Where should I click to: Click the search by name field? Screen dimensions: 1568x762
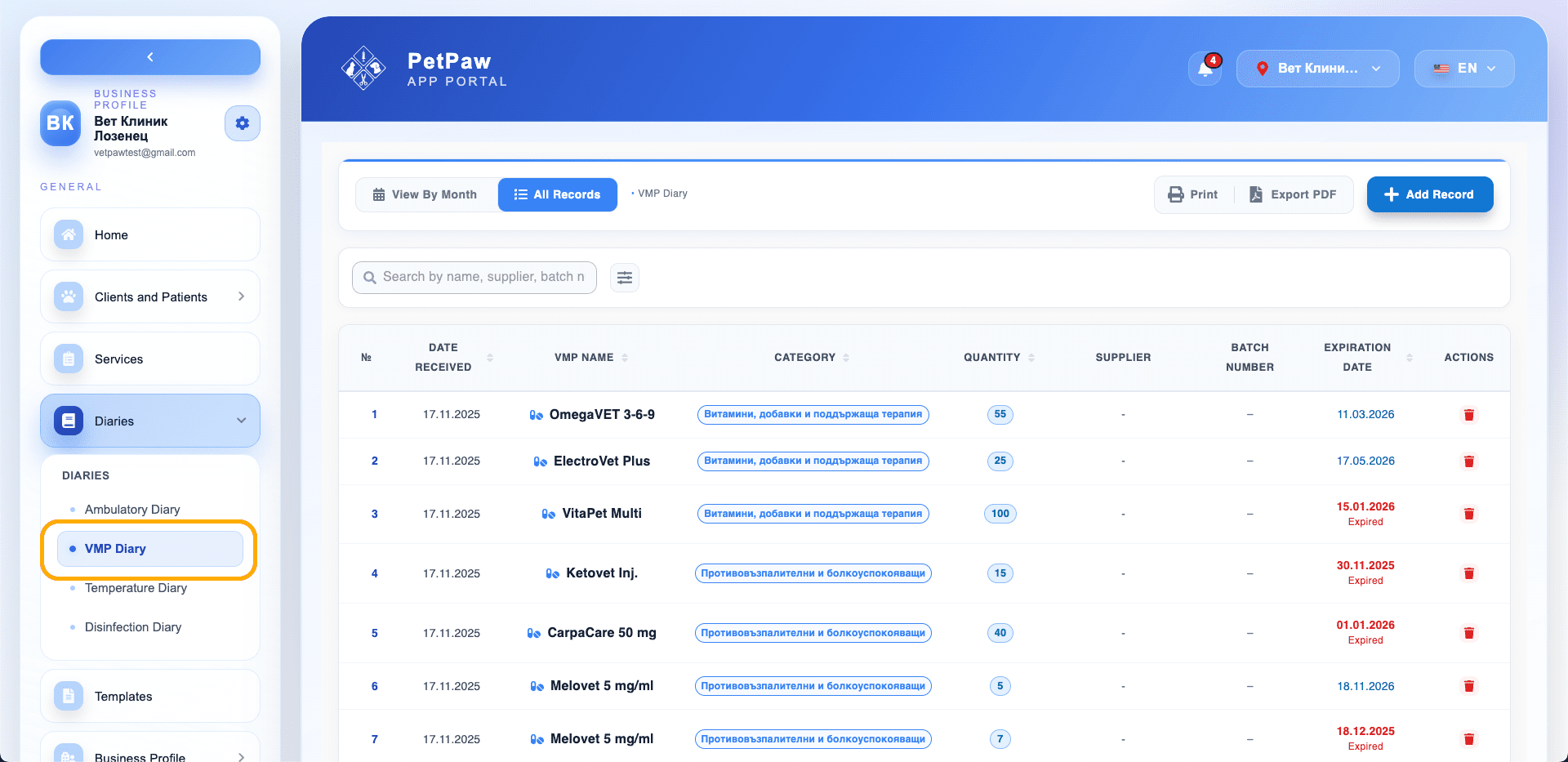[474, 278]
